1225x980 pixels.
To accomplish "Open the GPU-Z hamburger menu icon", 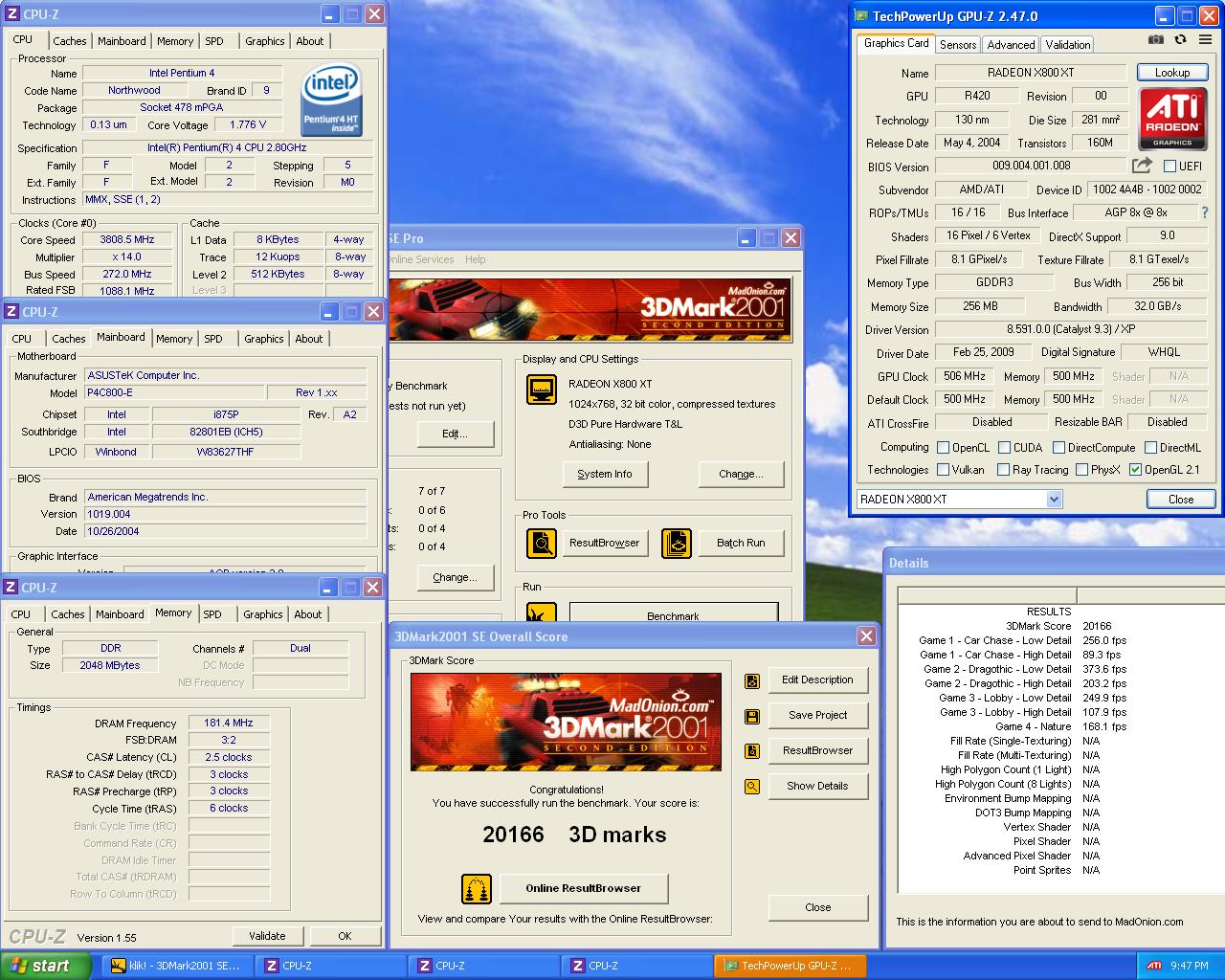I will 1205,40.
